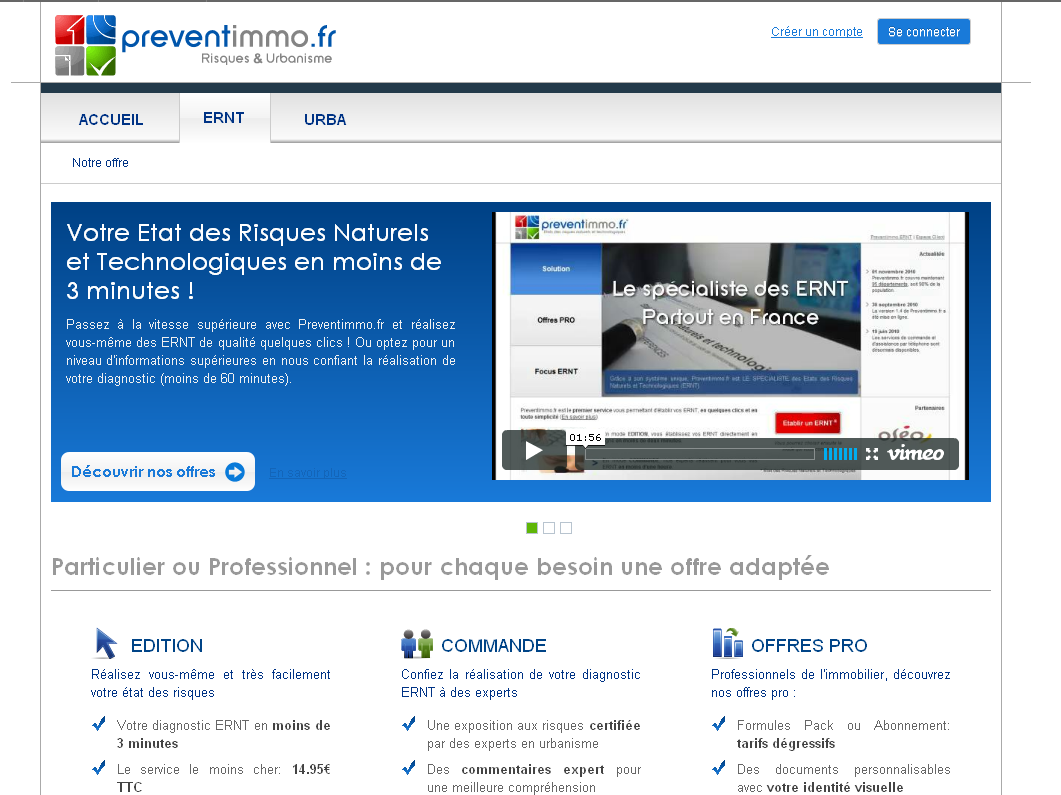
Task: Open the Notre offre submenu item
Action: 100,162
